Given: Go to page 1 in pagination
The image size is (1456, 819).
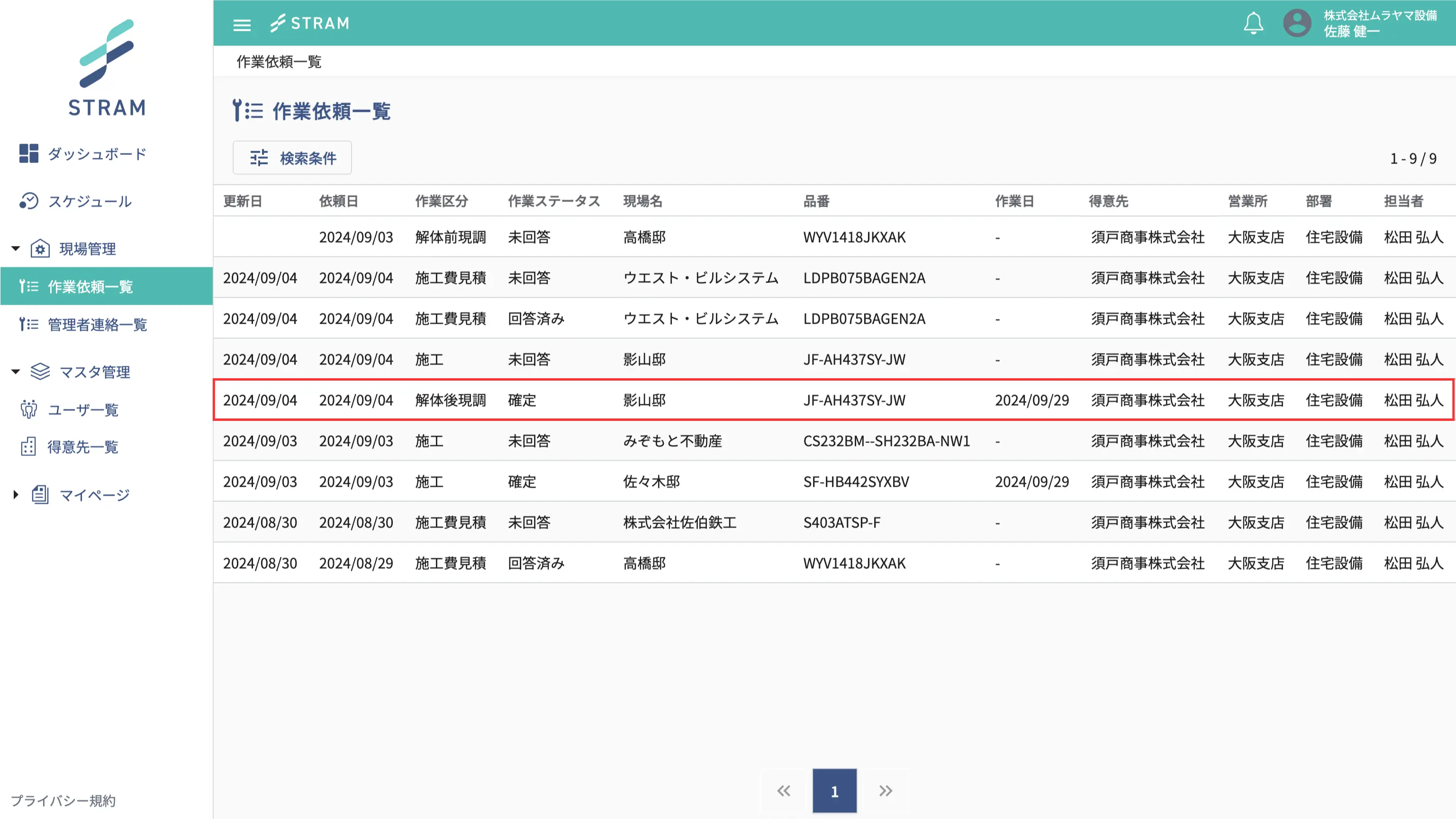Looking at the screenshot, I should pyautogui.click(x=834, y=791).
